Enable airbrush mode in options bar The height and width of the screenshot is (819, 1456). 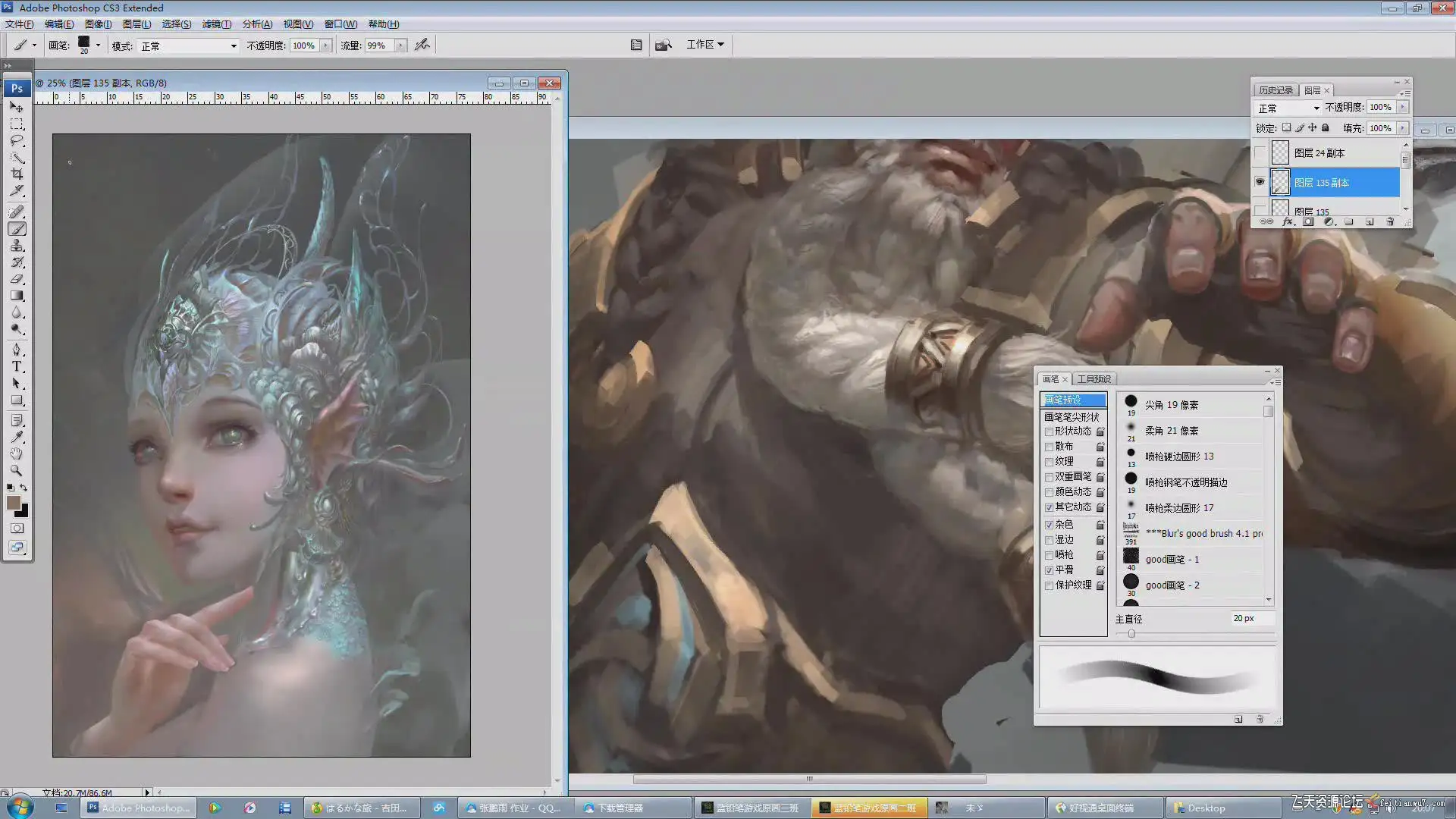[422, 45]
